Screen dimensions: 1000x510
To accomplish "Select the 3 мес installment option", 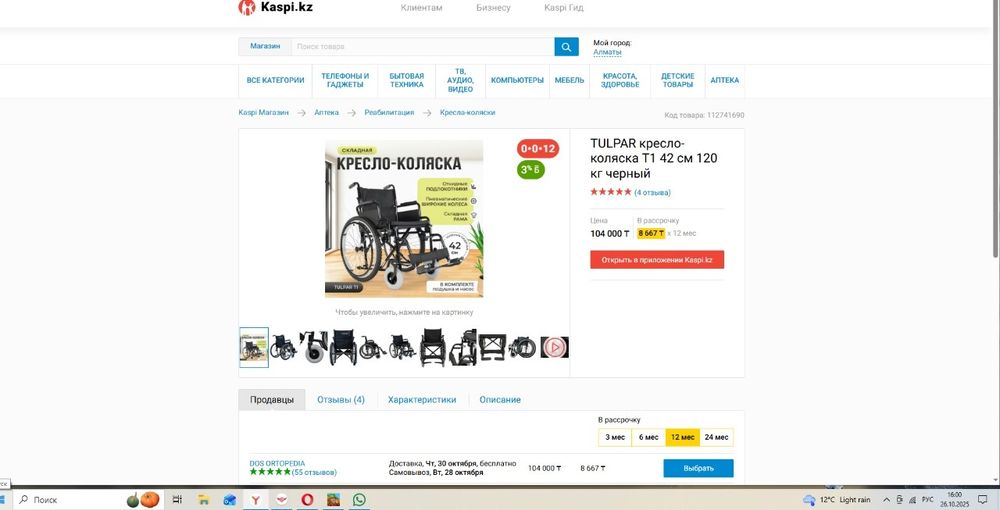I will click(x=615, y=437).
